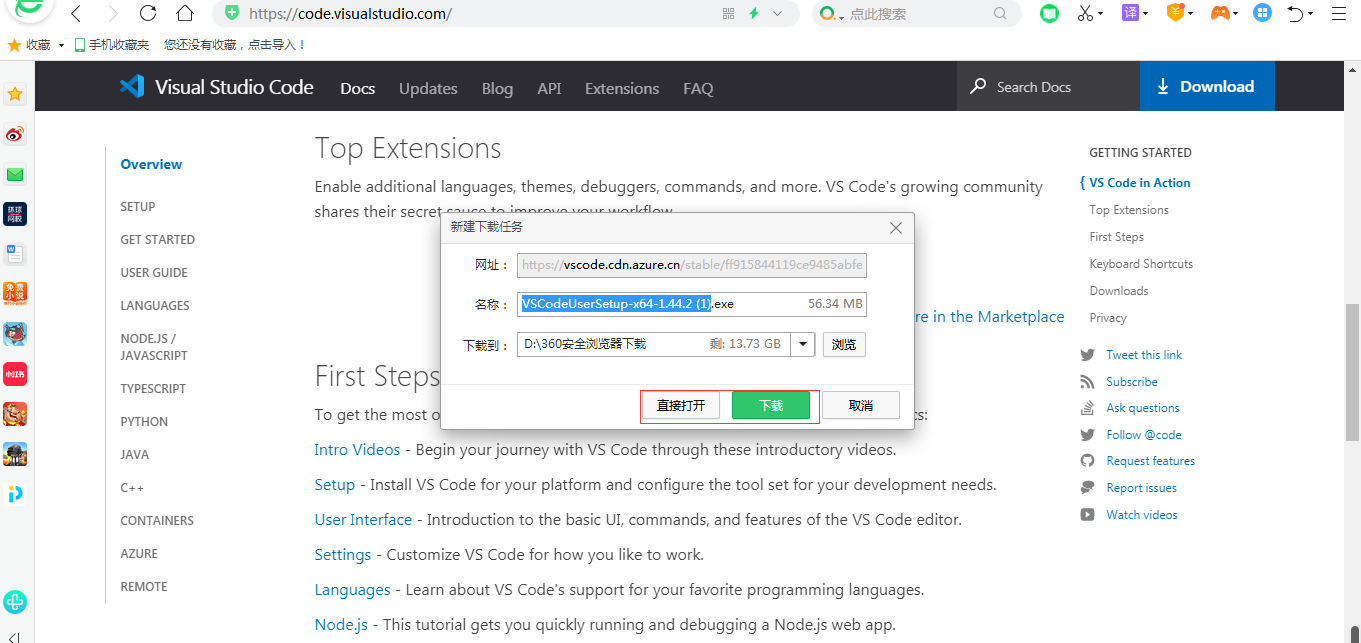
Task: Go to the browser home page icon
Action: [x=185, y=14]
